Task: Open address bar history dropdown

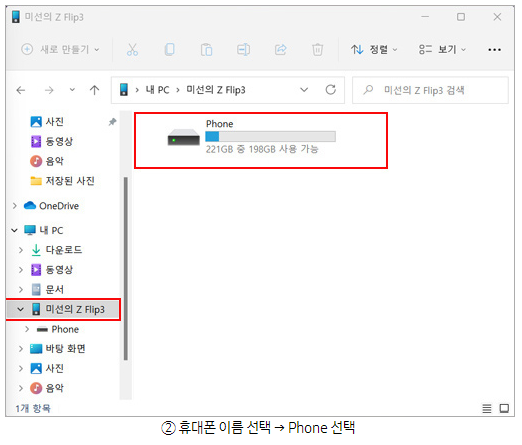Action: pos(304,90)
